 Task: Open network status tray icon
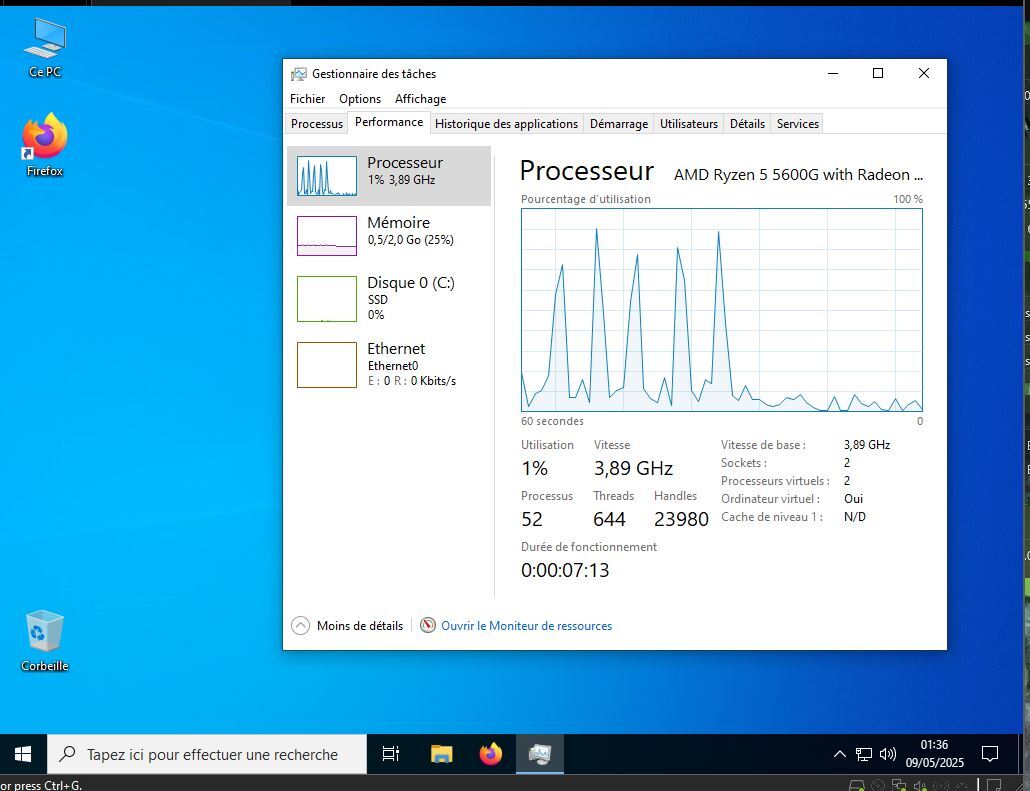coord(864,754)
